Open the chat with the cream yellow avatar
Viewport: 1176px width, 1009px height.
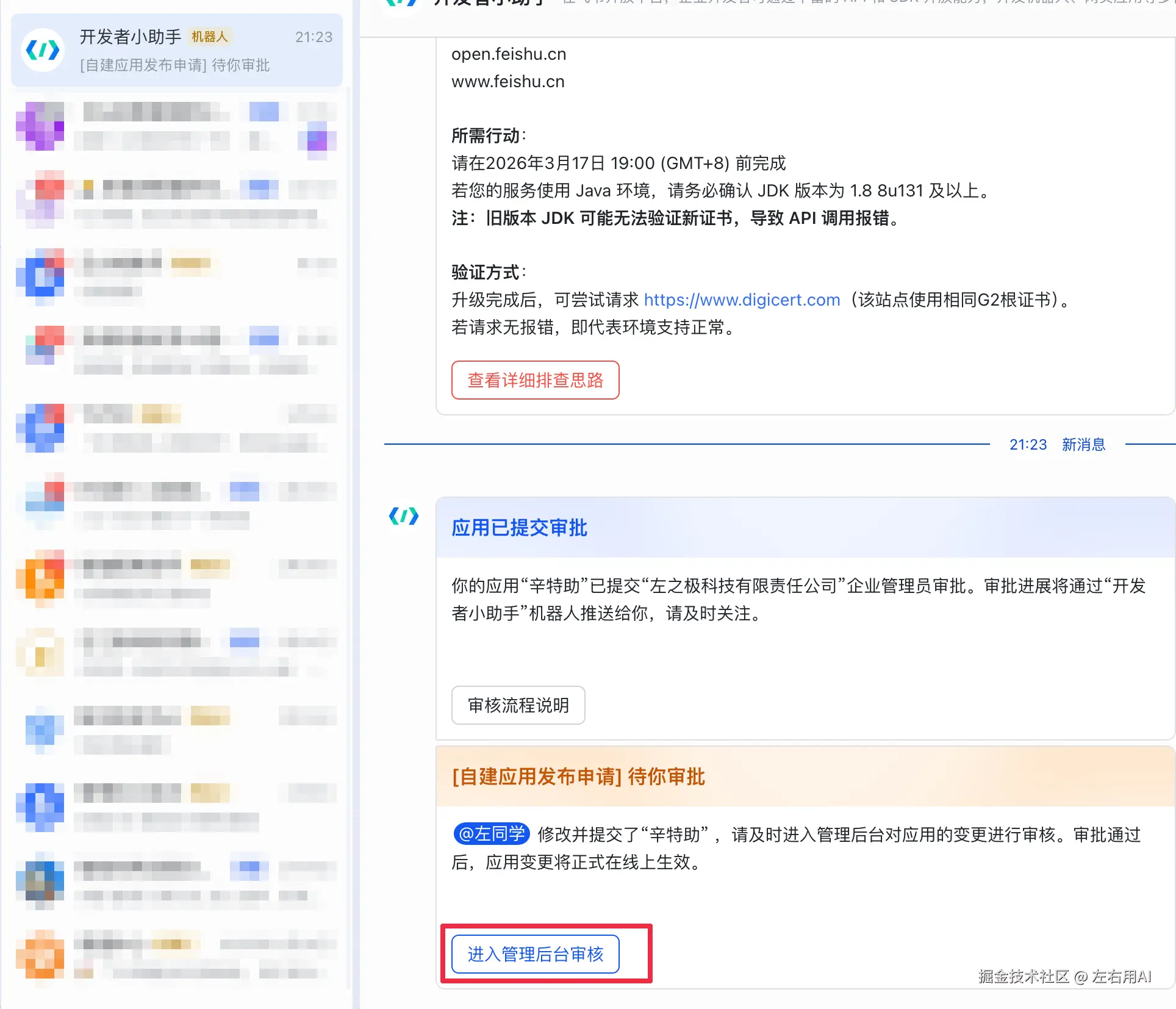40,653
